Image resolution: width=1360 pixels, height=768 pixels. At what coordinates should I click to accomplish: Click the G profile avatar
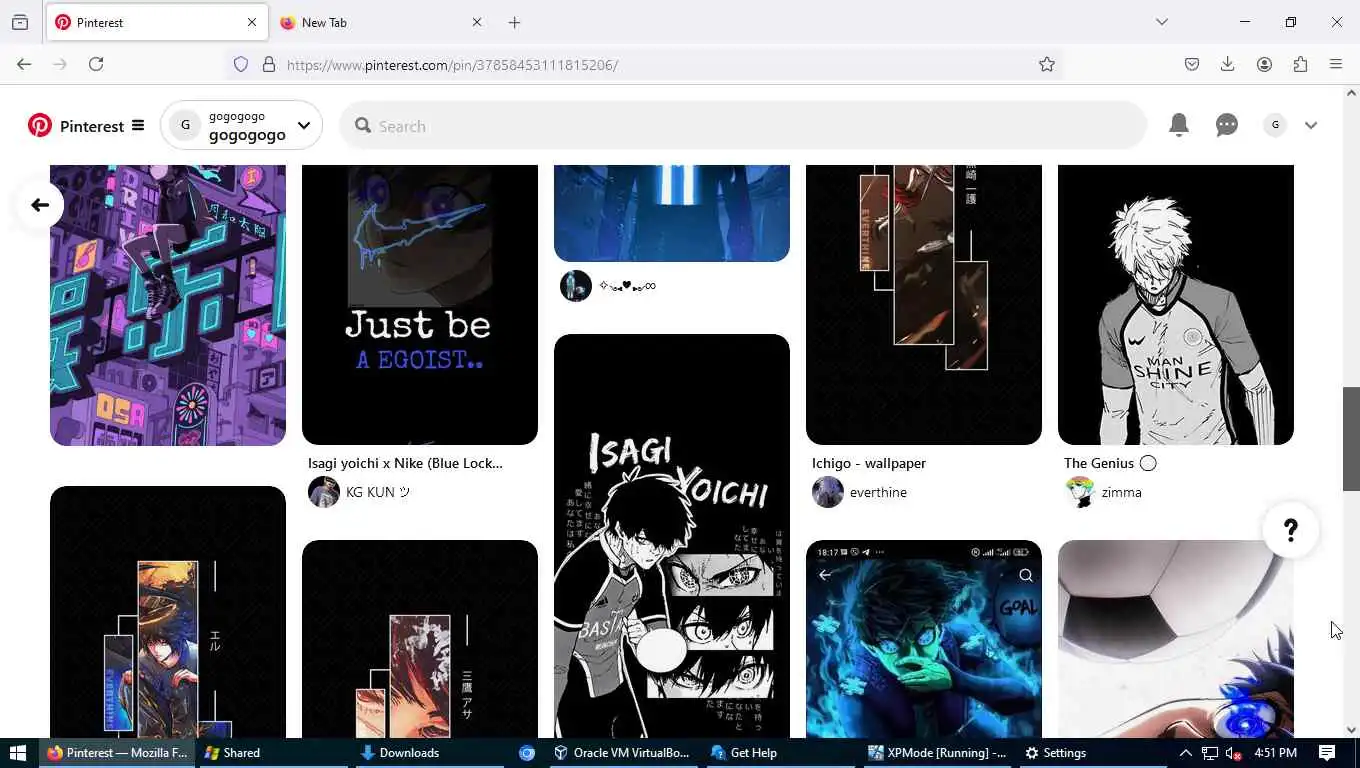tap(1274, 125)
